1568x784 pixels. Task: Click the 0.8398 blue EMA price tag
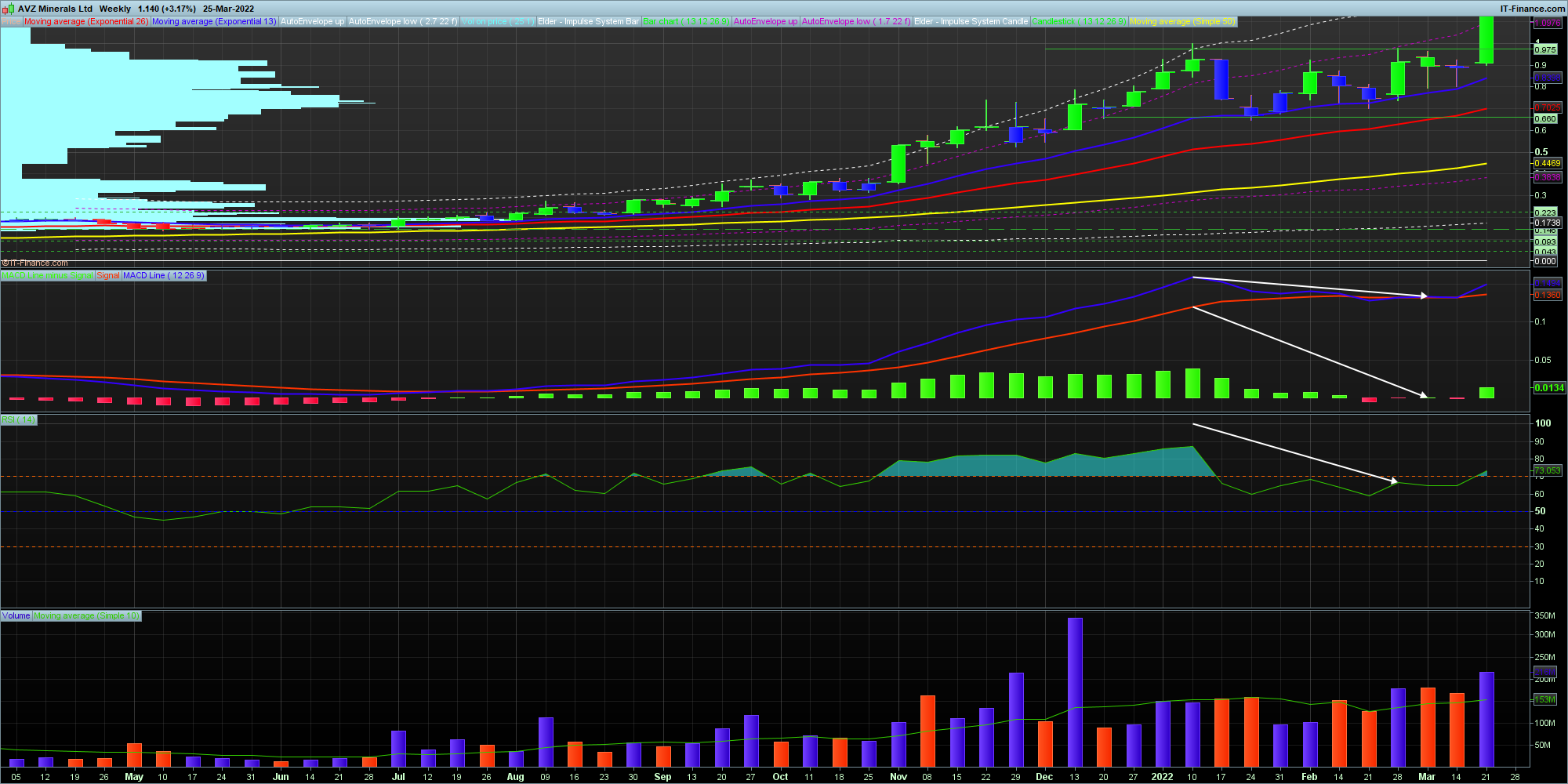click(1548, 78)
